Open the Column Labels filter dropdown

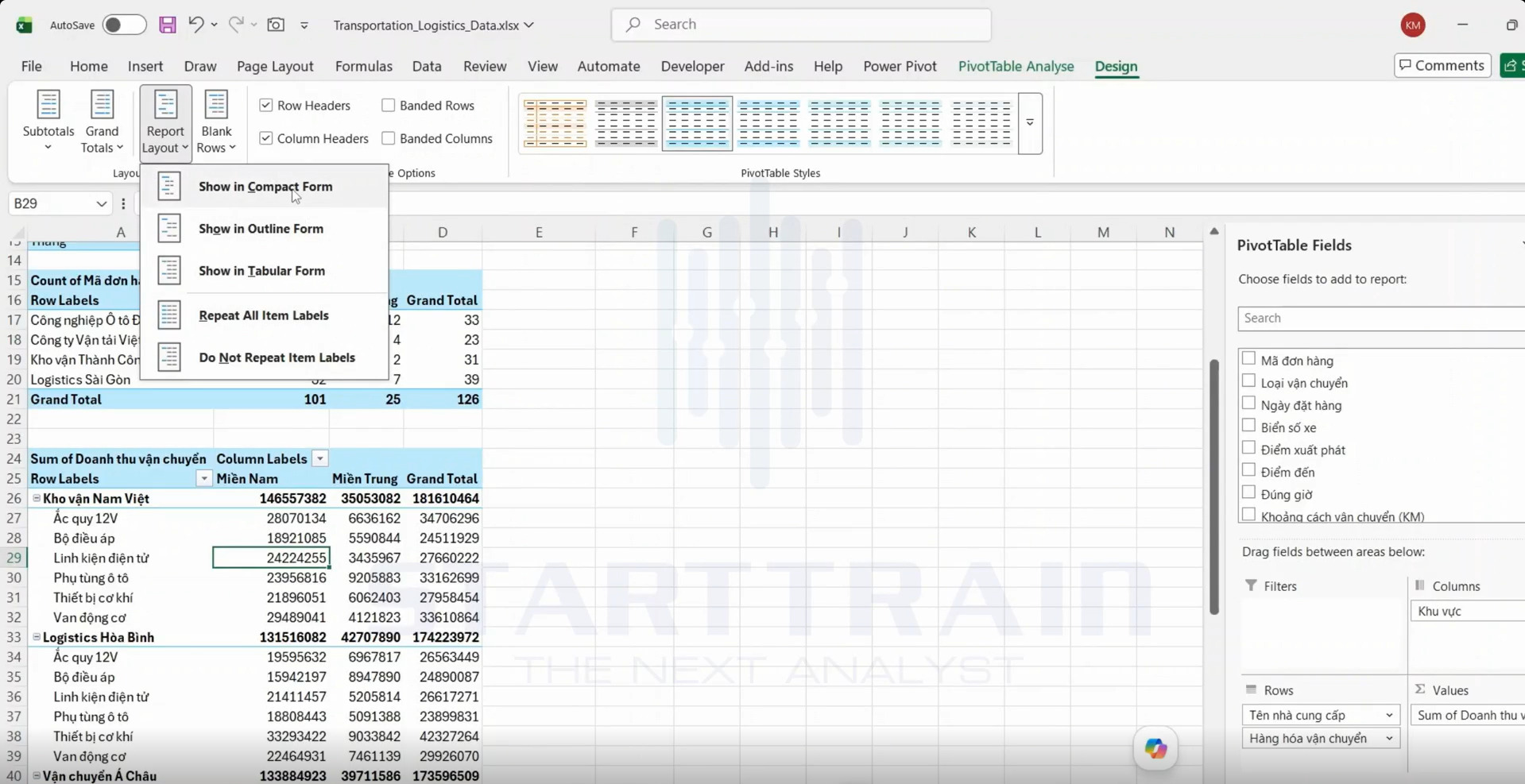pyautogui.click(x=319, y=458)
